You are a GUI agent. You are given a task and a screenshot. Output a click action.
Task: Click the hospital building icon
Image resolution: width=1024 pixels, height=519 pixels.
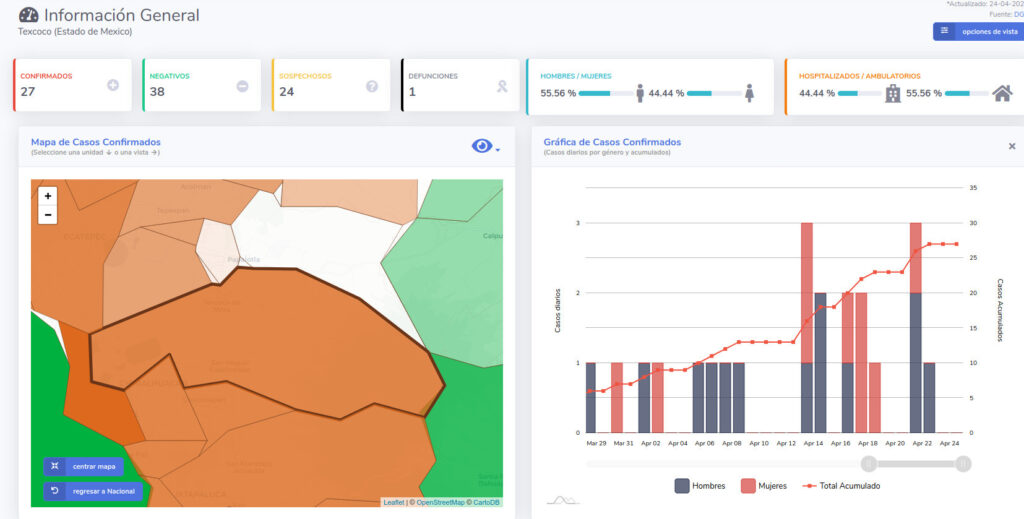[893, 93]
